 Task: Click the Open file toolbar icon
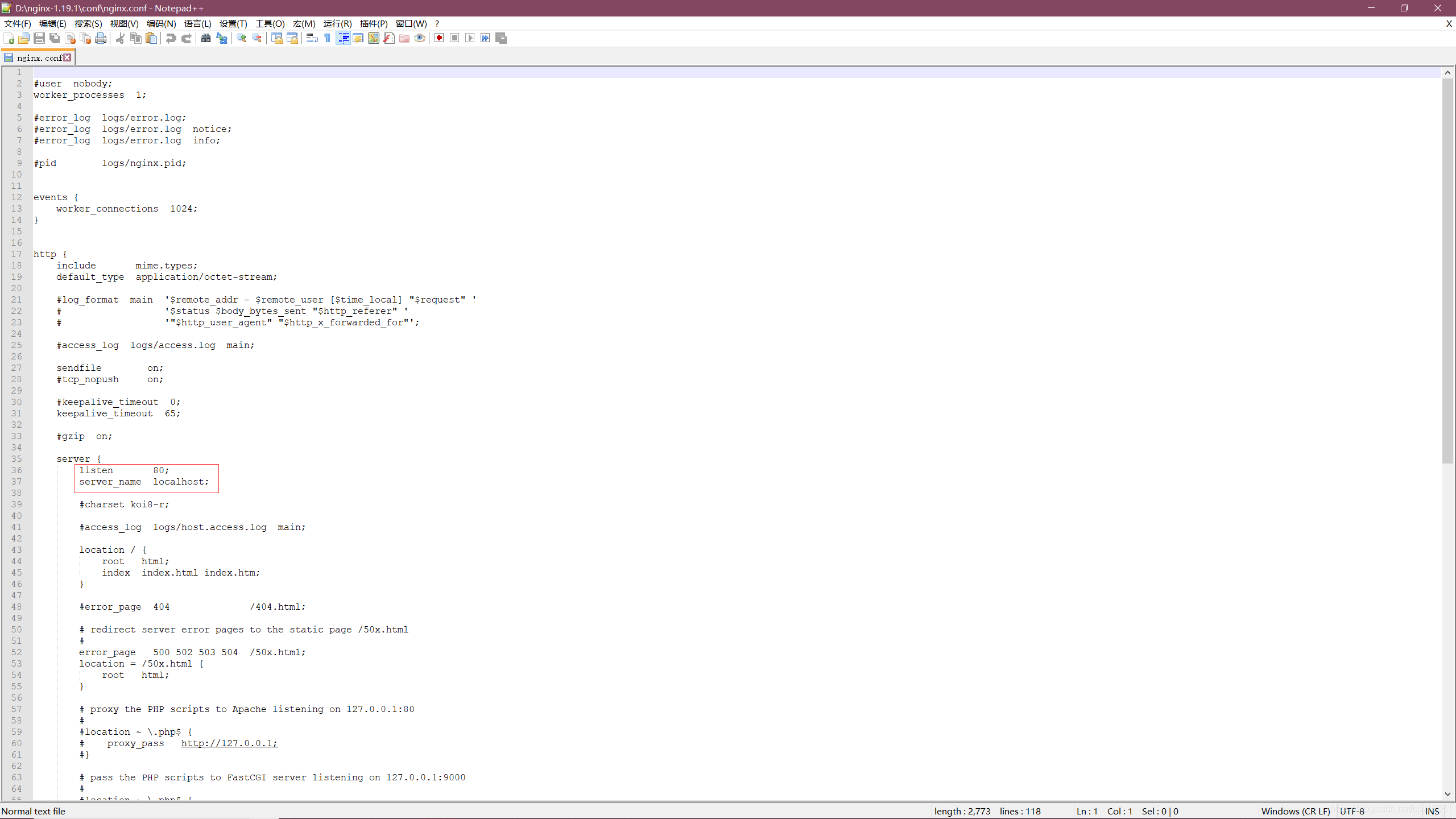24,38
